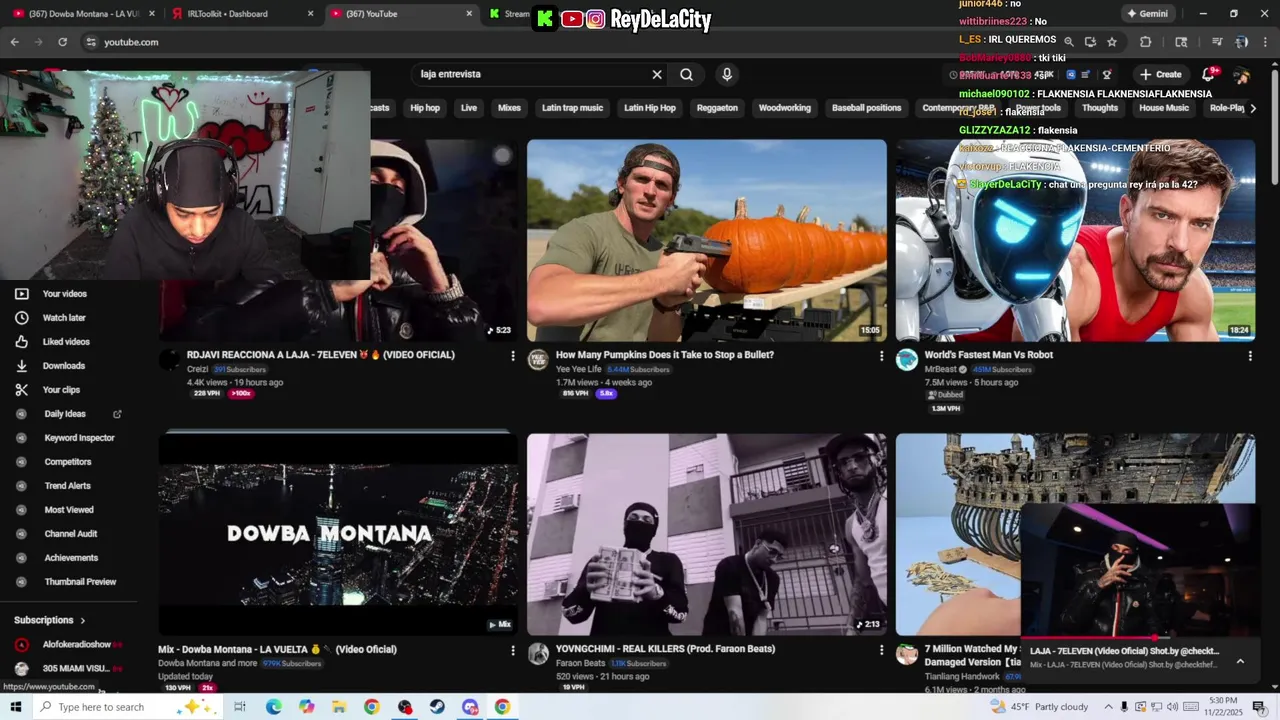Open the YouTube account avatar menu
This screenshot has height=720, width=1280.
(x=1241, y=75)
